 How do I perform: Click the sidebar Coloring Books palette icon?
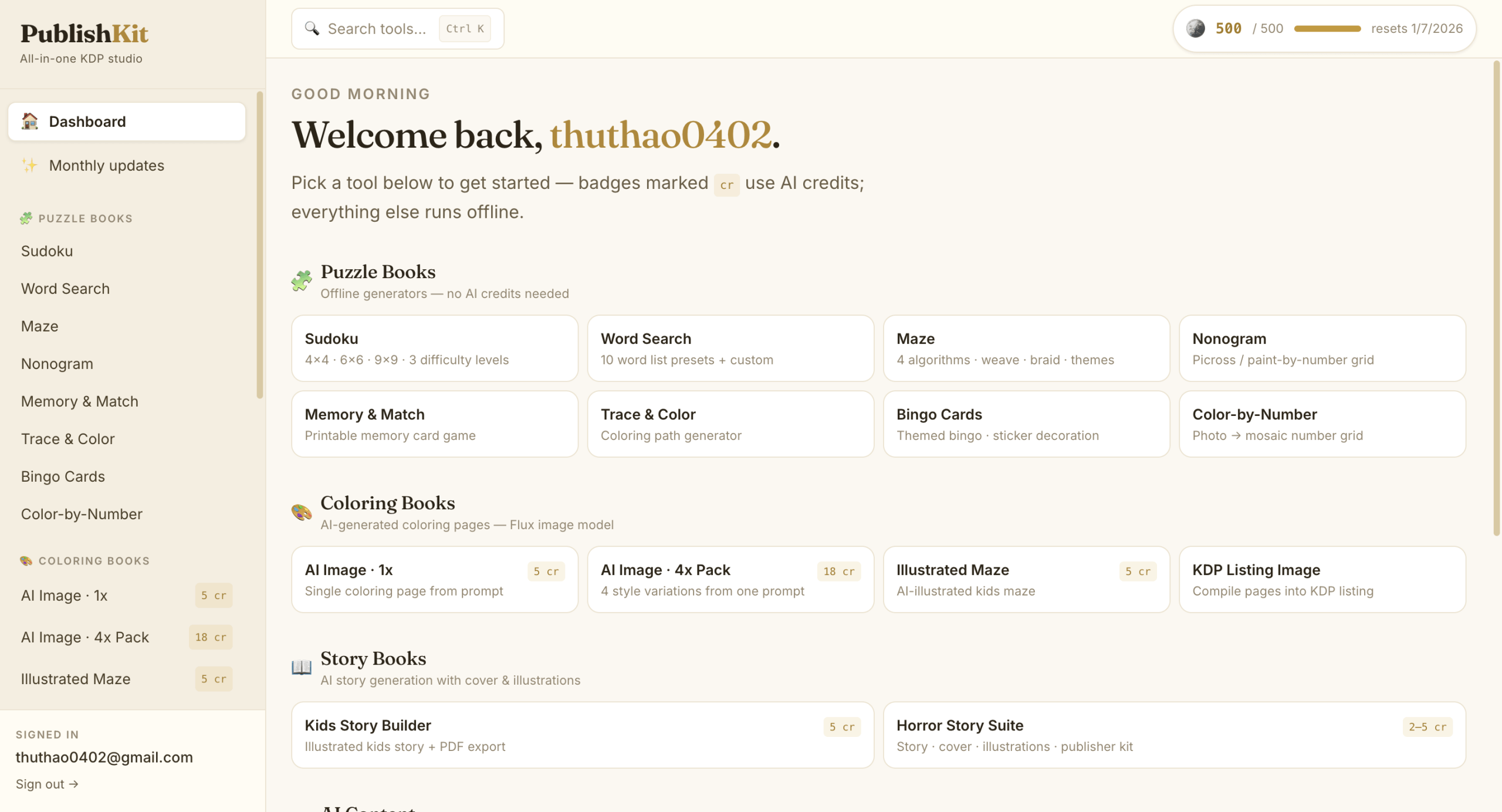point(26,561)
